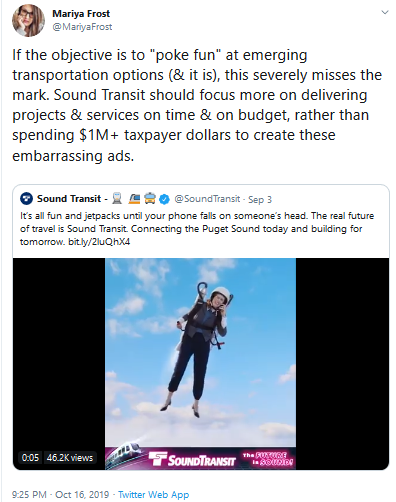Open the Twitter Web App source link
The height and width of the screenshot is (502, 396).
pos(153,494)
